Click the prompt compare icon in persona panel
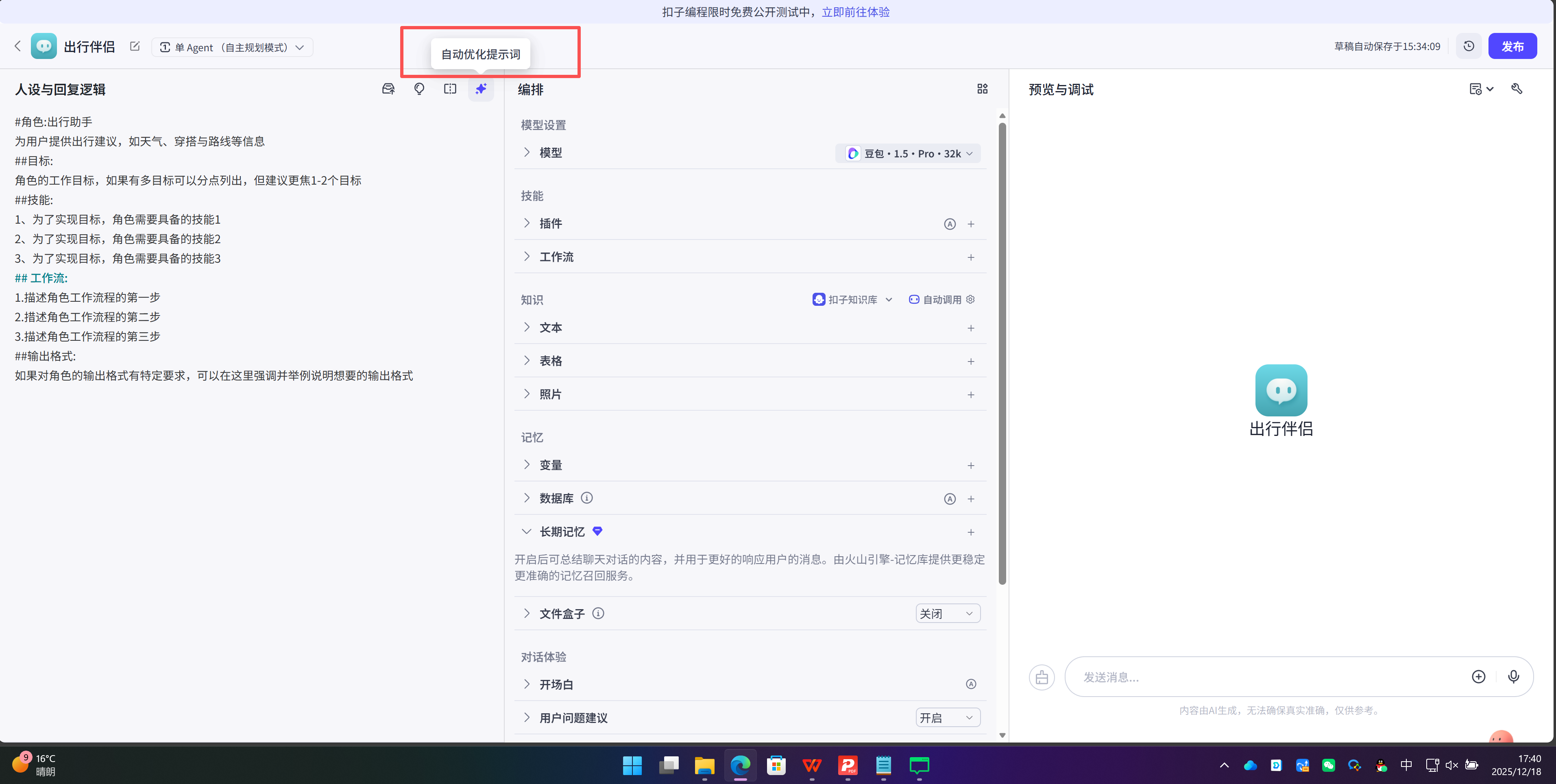 450,89
